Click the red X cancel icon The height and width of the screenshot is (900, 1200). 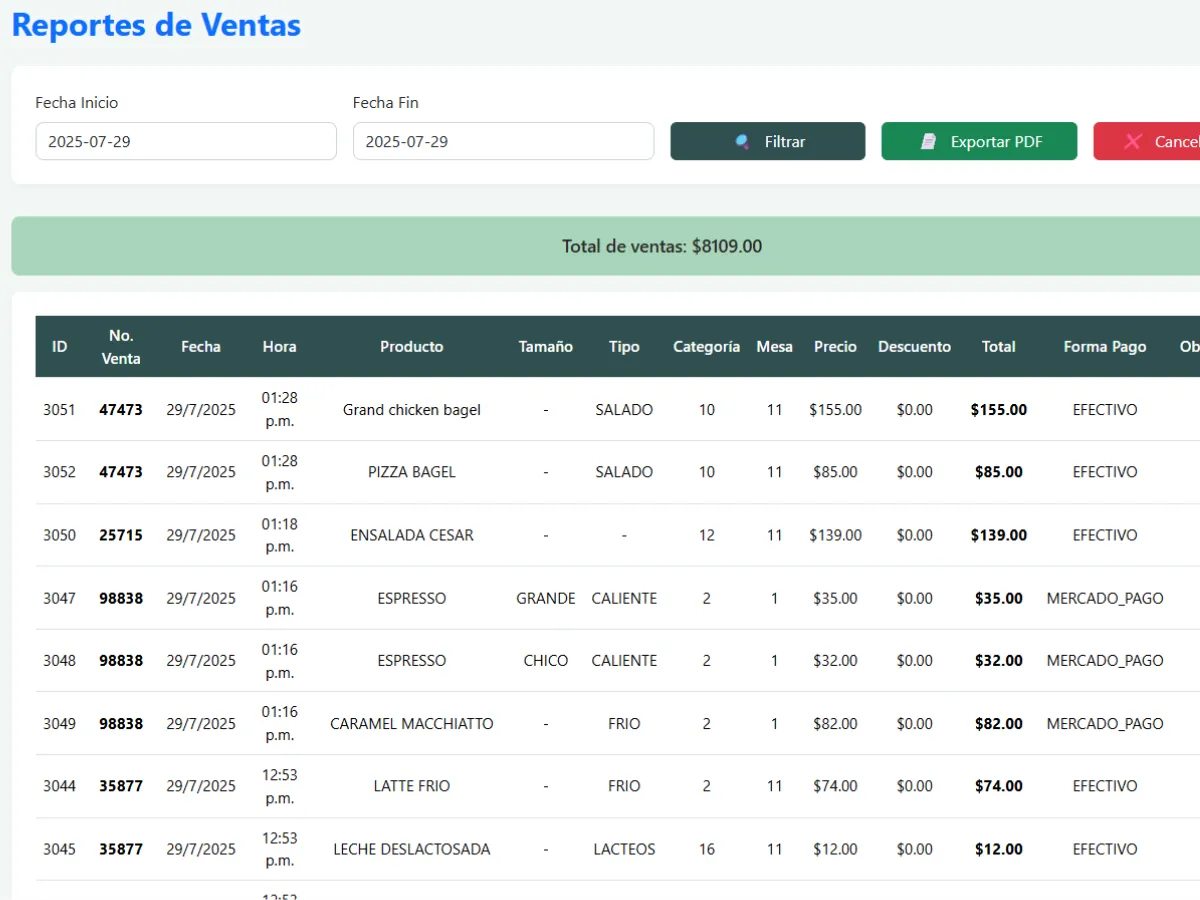coord(1132,142)
